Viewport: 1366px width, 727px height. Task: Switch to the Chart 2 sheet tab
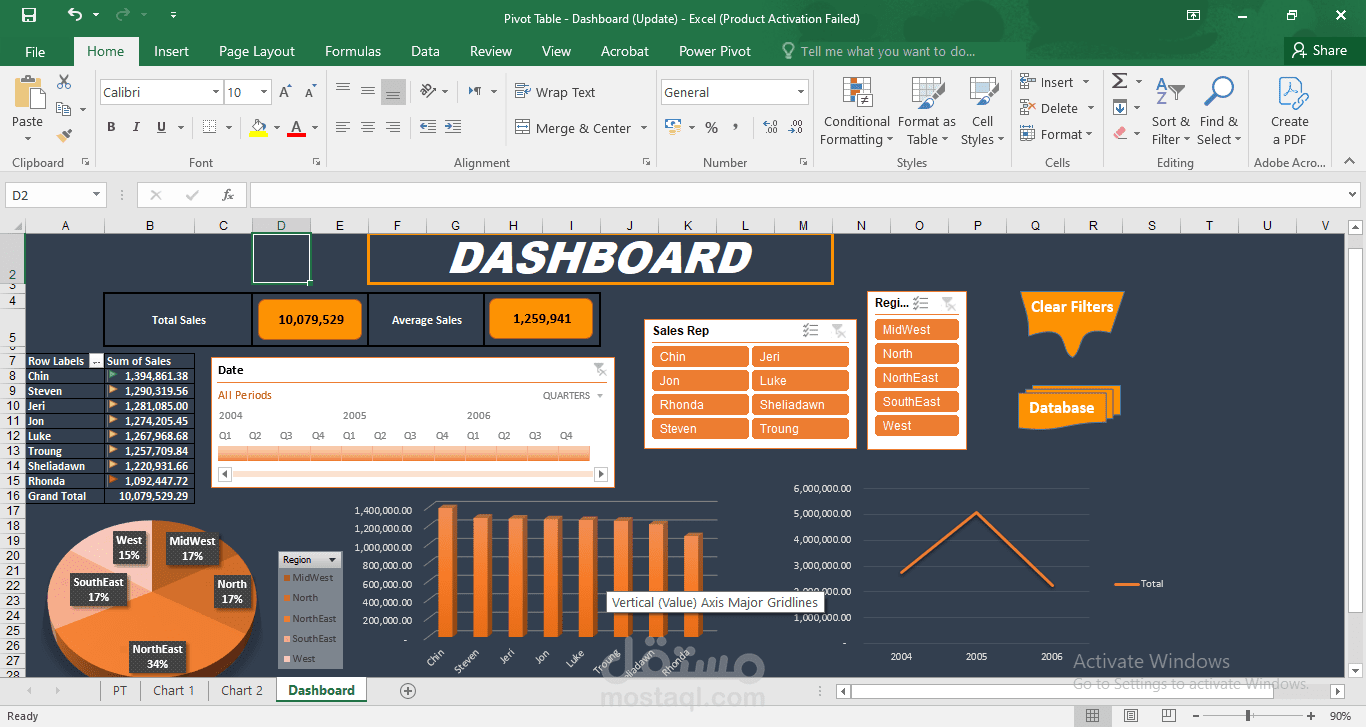click(x=242, y=690)
